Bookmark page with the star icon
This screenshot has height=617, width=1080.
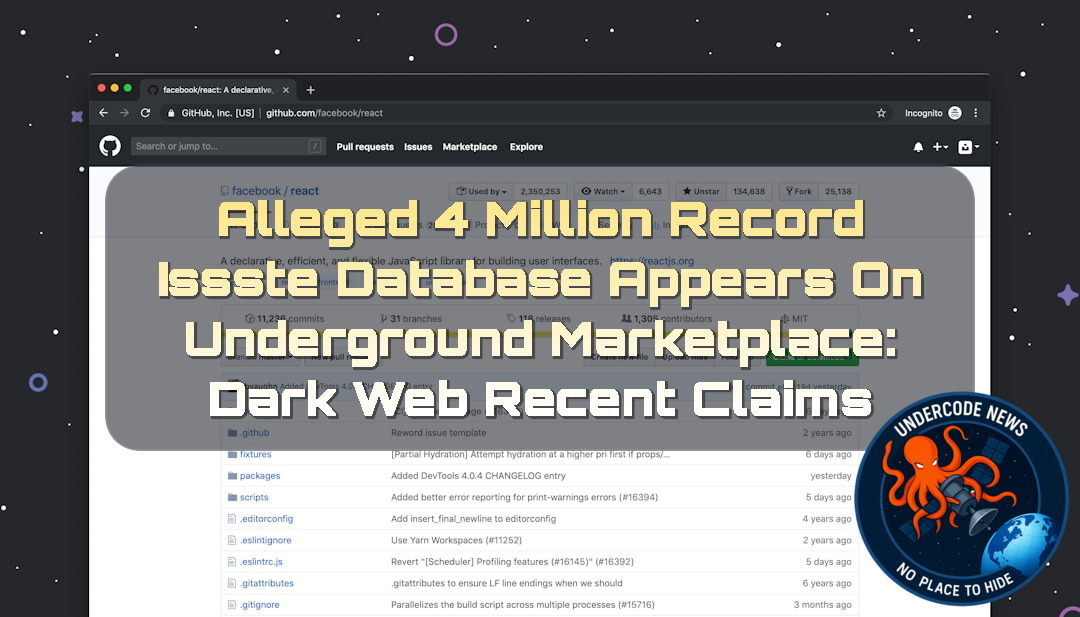coord(881,113)
